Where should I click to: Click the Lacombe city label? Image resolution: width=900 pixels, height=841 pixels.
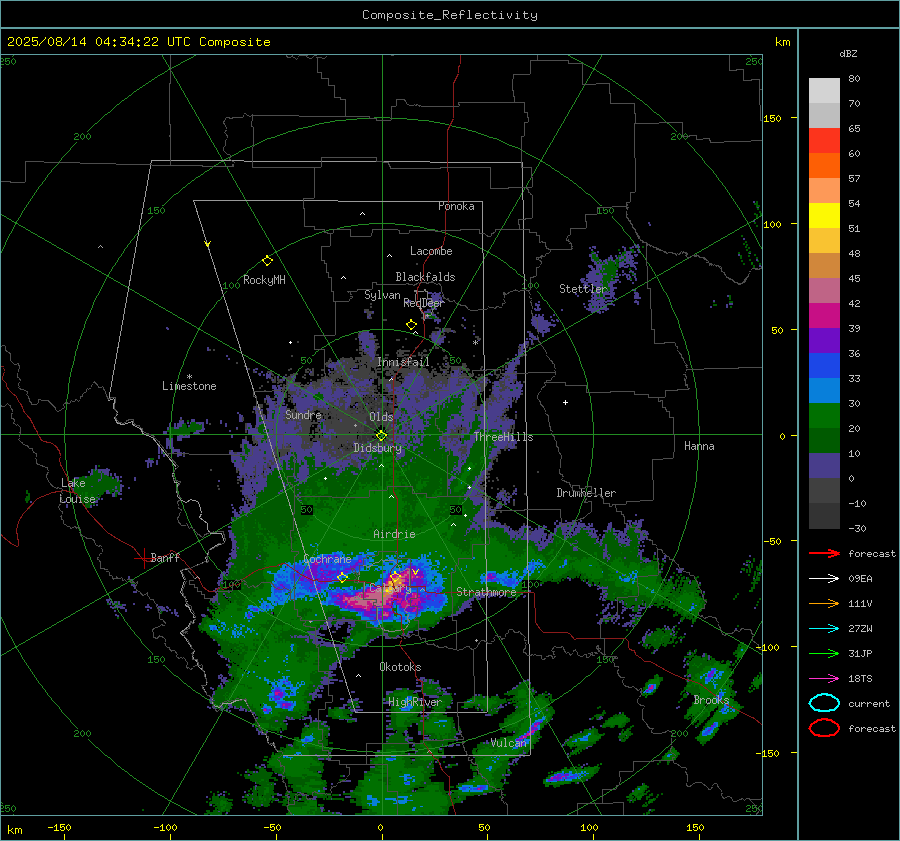click(431, 251)
